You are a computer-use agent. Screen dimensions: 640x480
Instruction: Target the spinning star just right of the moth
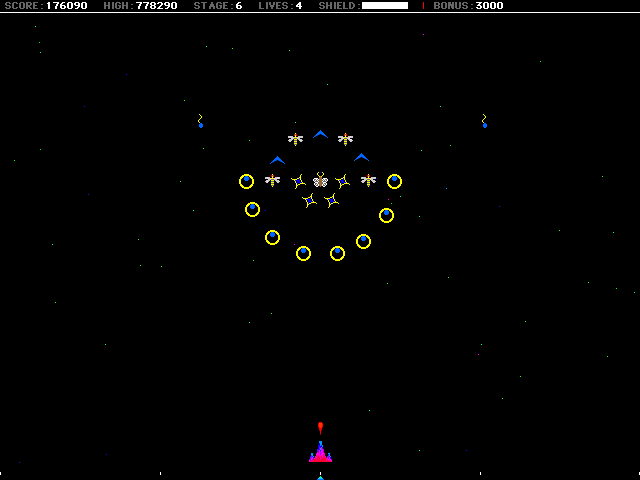pos(342,181)
